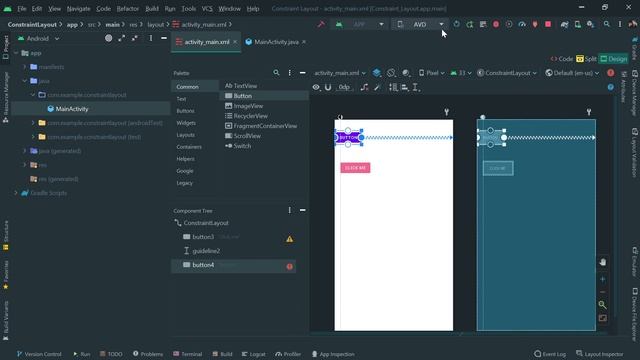The height and width of the screenshot is (360, 640).
Task: Click the Stop red square icon
Action: [548, 24]
